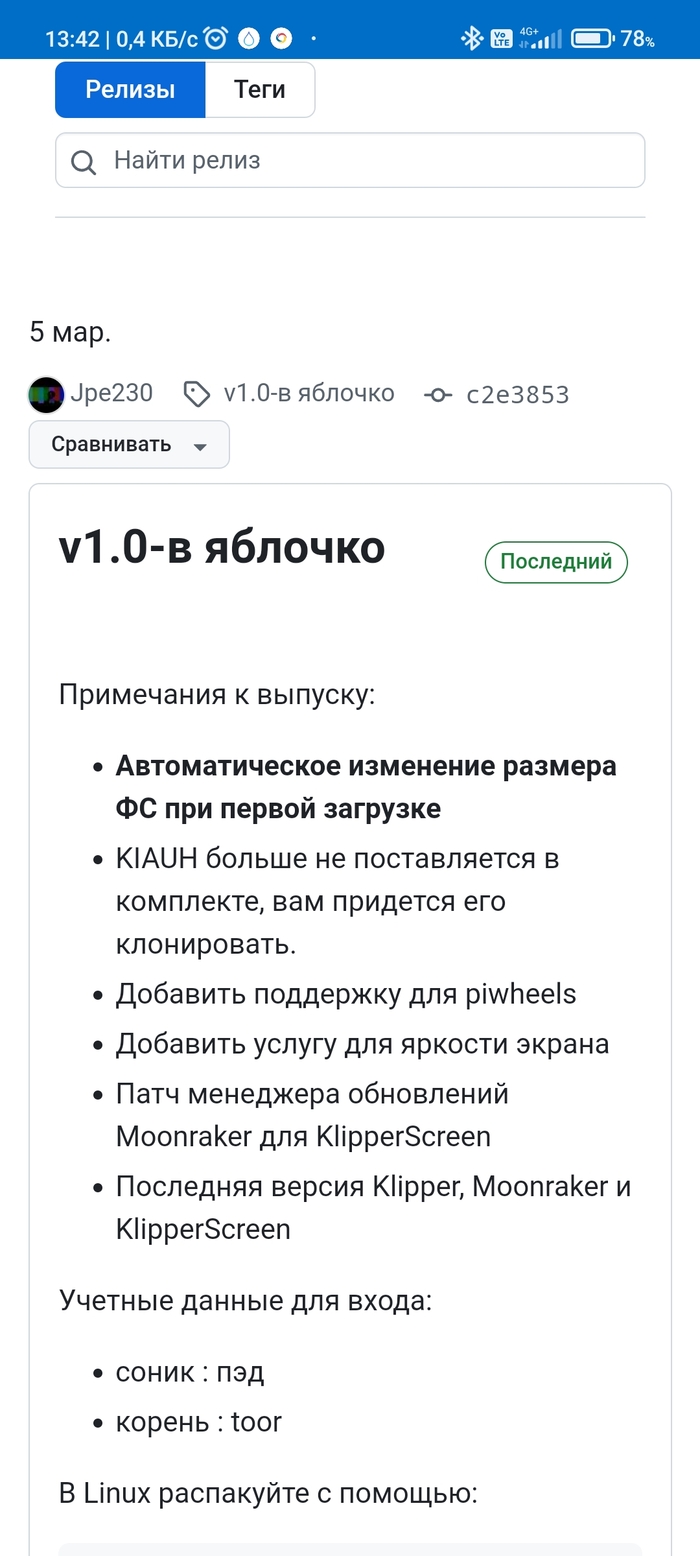700x1556 pixels.
Task: Tap the VoLTE status icon
Action: click(501, 39)
